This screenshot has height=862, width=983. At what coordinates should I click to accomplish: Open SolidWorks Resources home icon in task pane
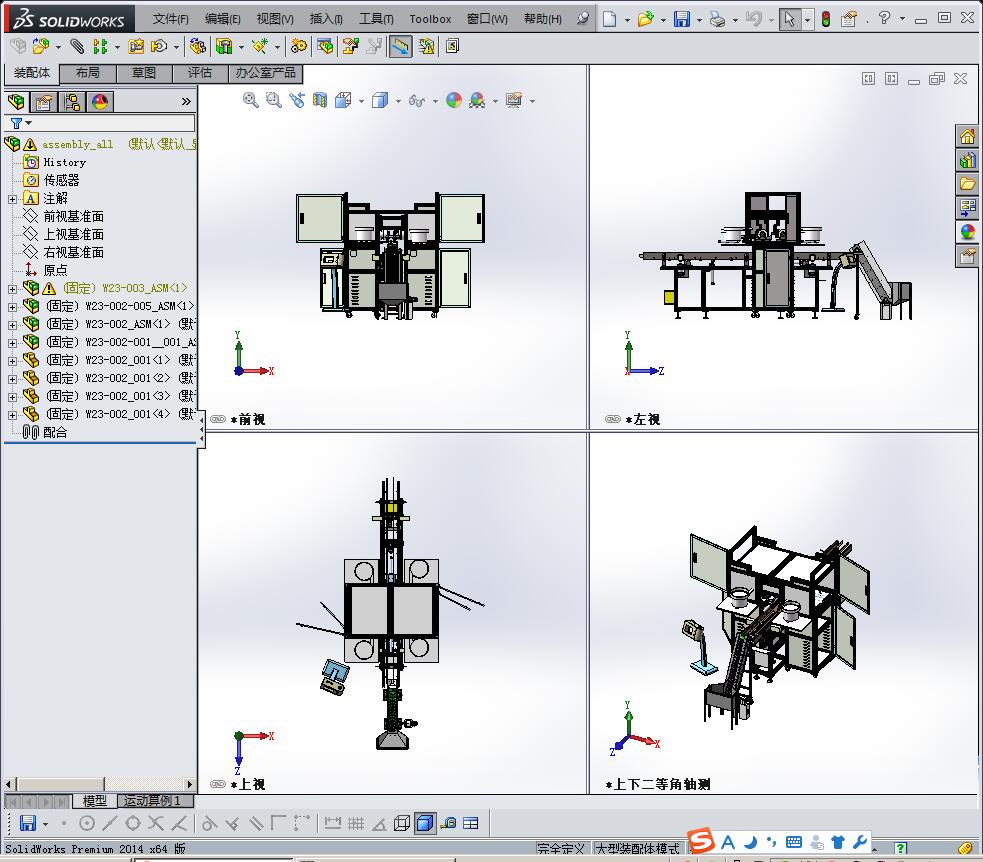pos(967,136)
